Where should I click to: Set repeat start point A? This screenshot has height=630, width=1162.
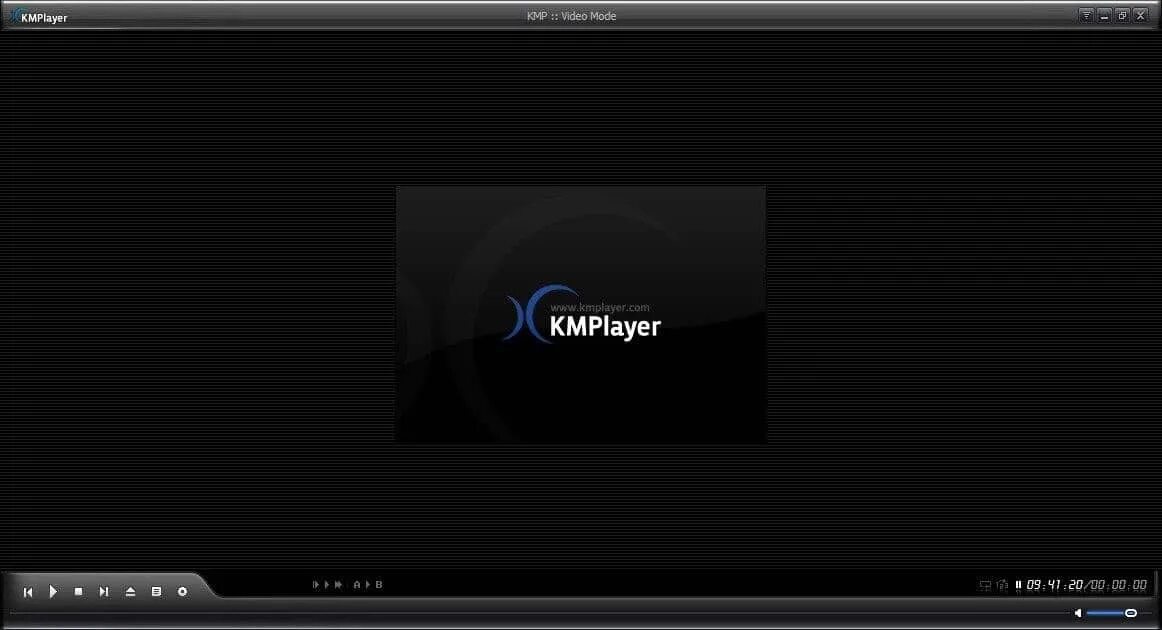pyautogui.click(x=357, y=585)
